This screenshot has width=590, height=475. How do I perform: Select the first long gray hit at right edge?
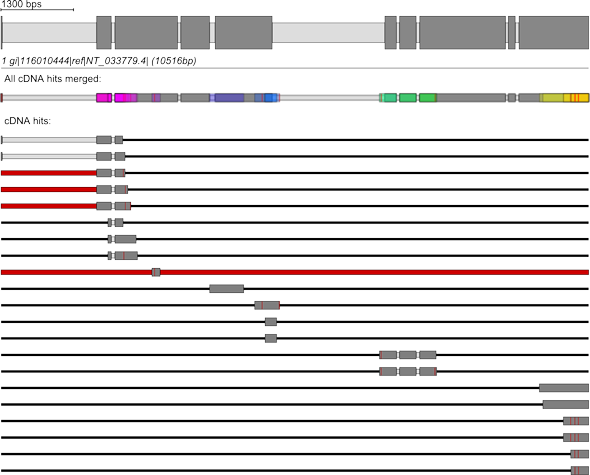click(564, 388)
